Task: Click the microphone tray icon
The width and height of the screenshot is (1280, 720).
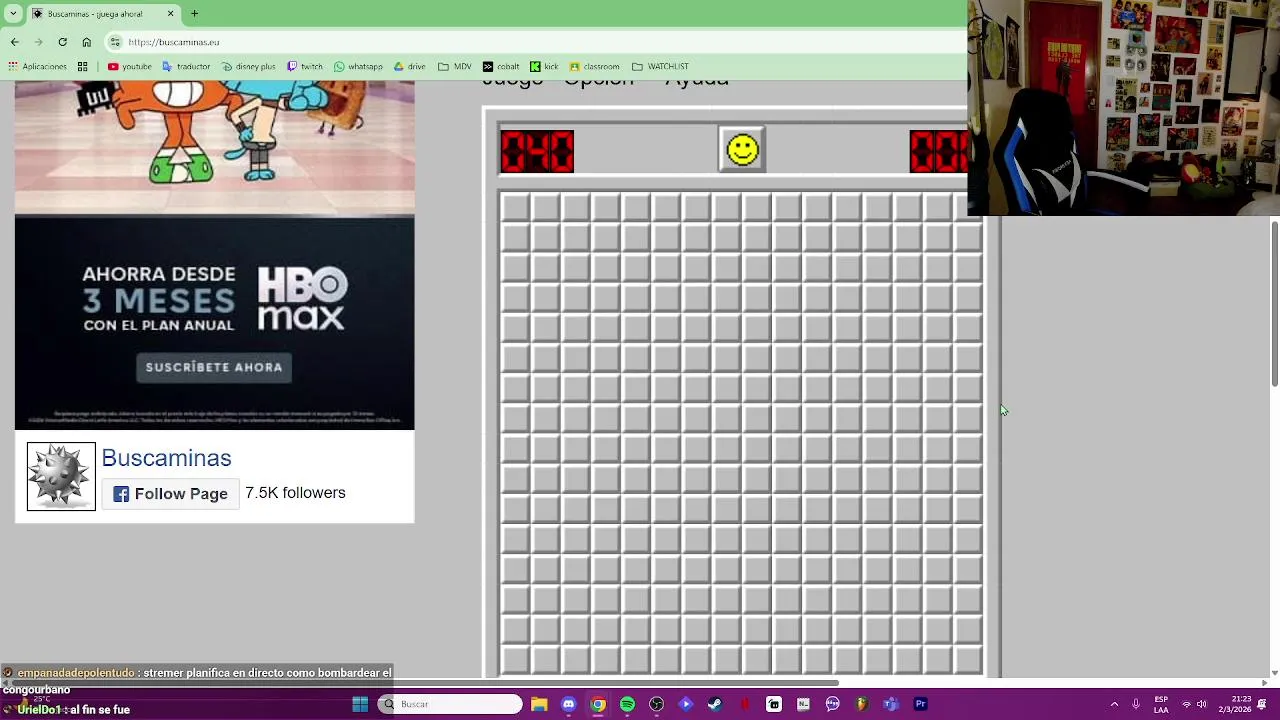Action: pyautogui.click(x=1136, y=704)
